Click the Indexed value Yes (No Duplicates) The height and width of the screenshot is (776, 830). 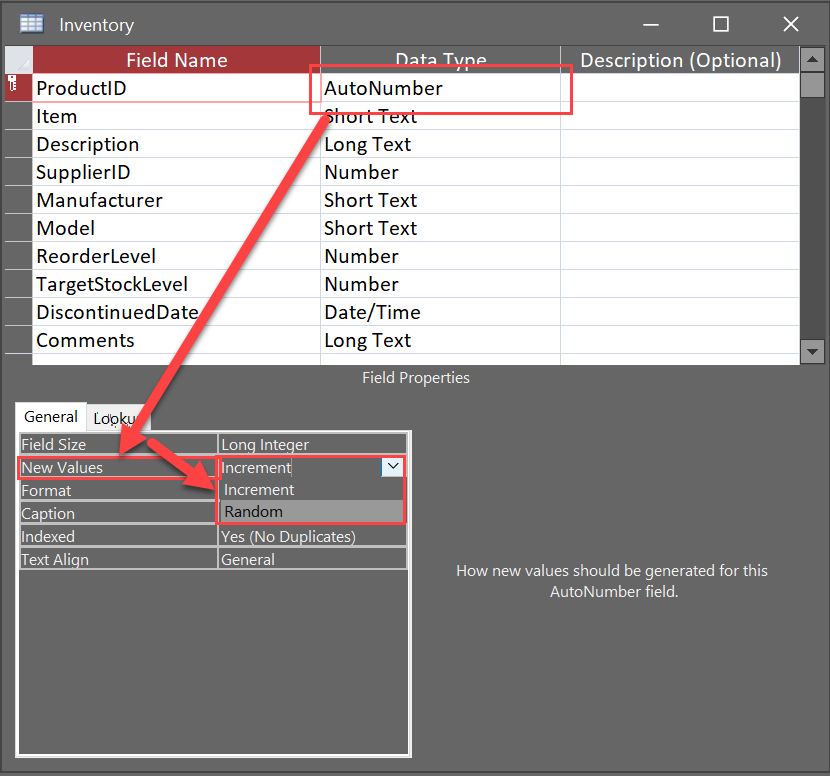pos(312,536)
